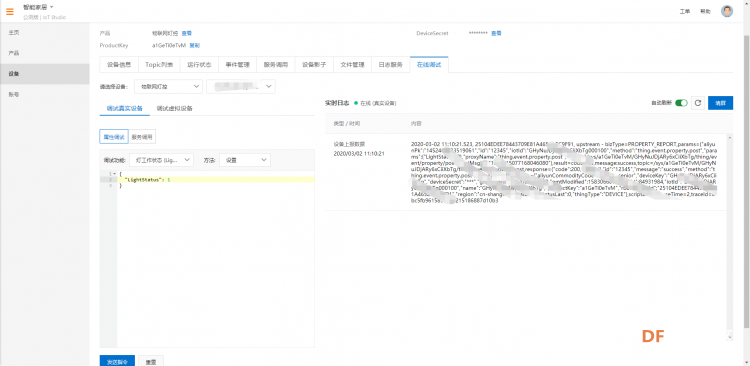Click the a1GeTl0eTvM ProductKey value
Screen dimensions: 750x366
tap(169, 45)
